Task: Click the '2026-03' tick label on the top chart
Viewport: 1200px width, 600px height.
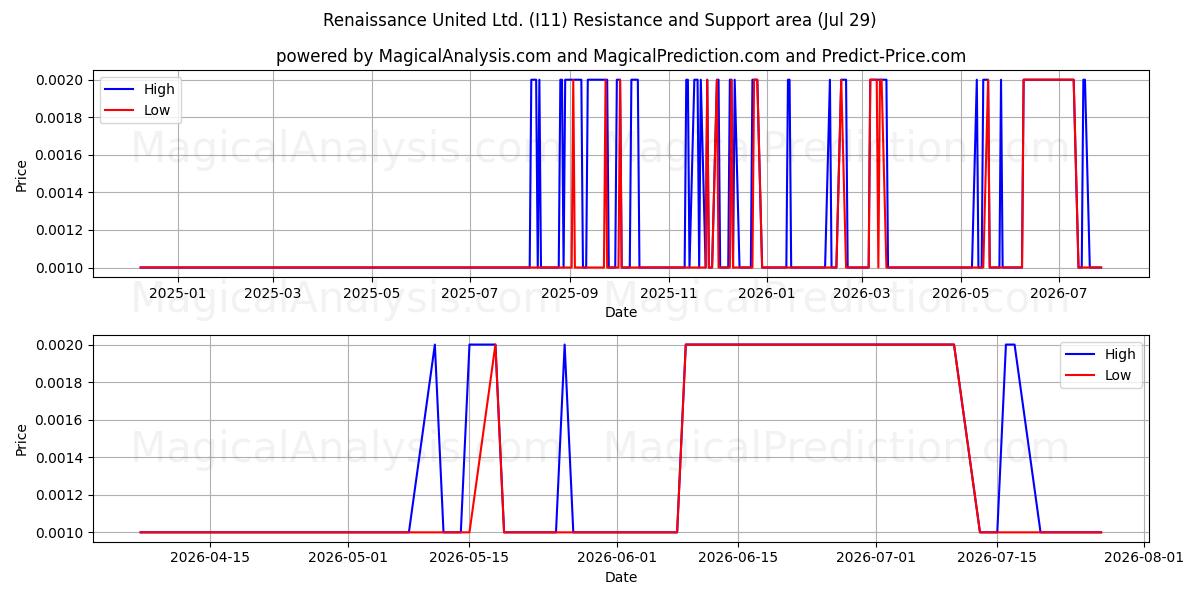Action: [x=862, y=293]
